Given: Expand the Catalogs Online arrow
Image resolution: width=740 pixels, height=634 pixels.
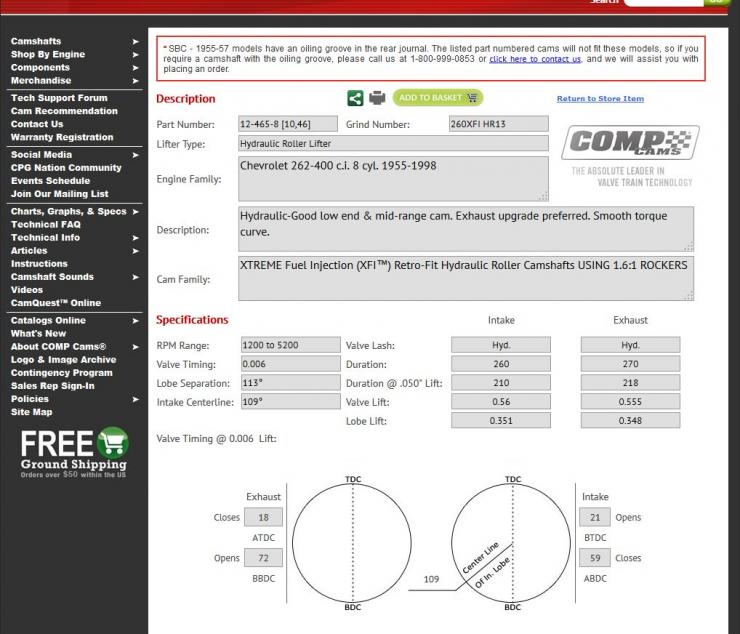Looking at the screenshot, I should coord(135,321).
